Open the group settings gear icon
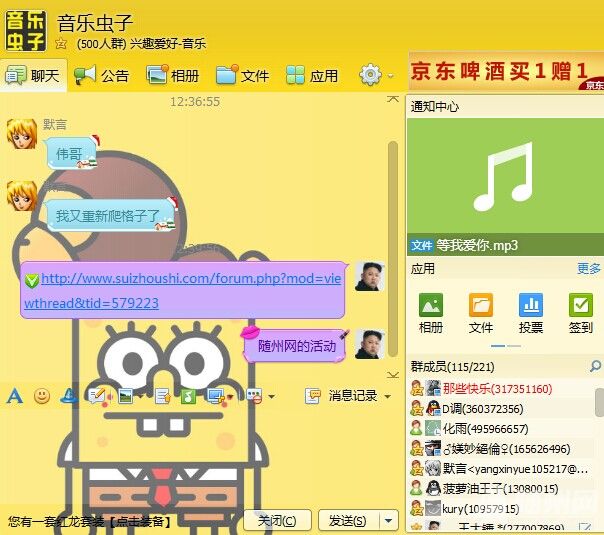This screenshot has width=604, height=535. point(371,75)
